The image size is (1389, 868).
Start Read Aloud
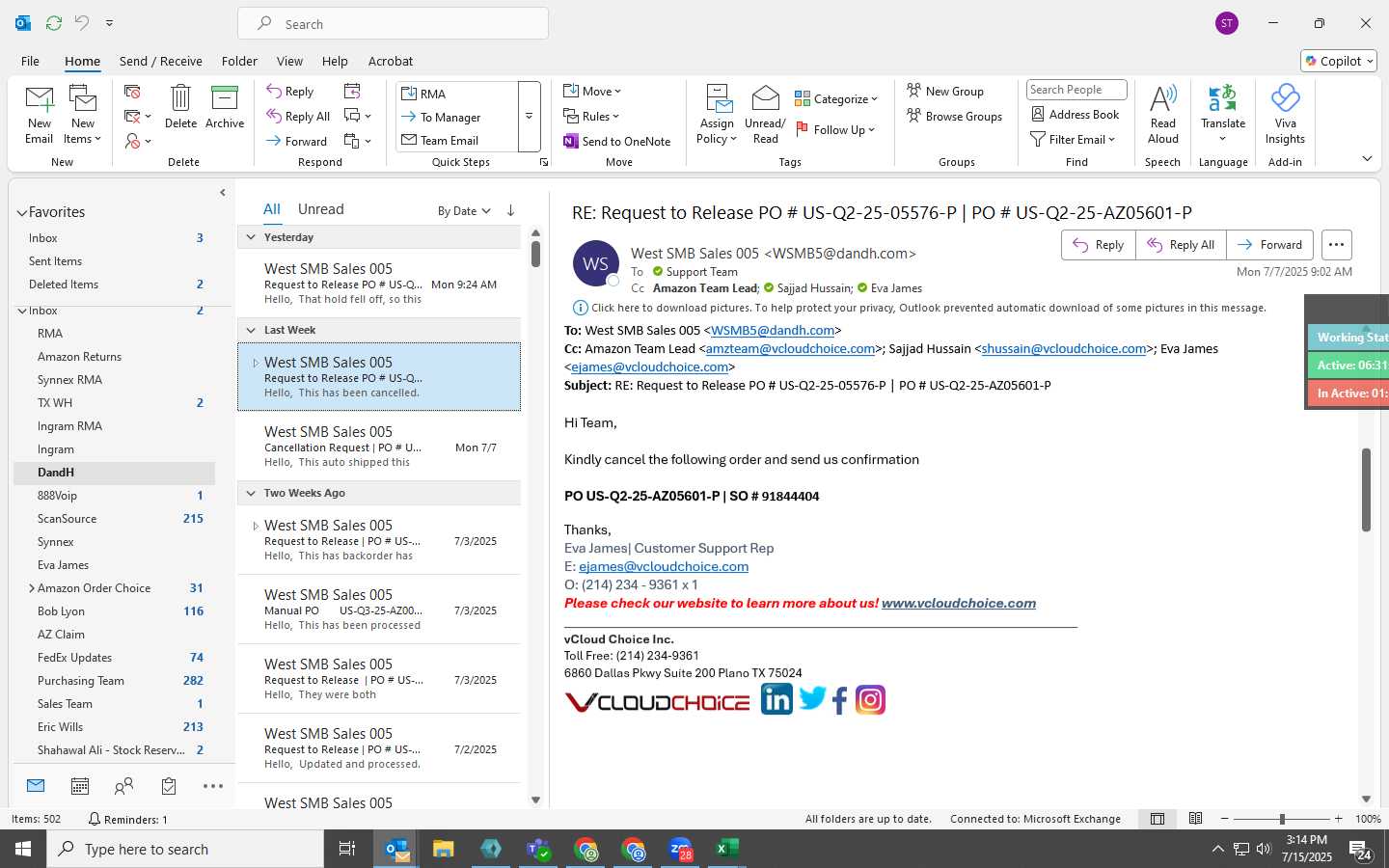(x=1163, y=115)
